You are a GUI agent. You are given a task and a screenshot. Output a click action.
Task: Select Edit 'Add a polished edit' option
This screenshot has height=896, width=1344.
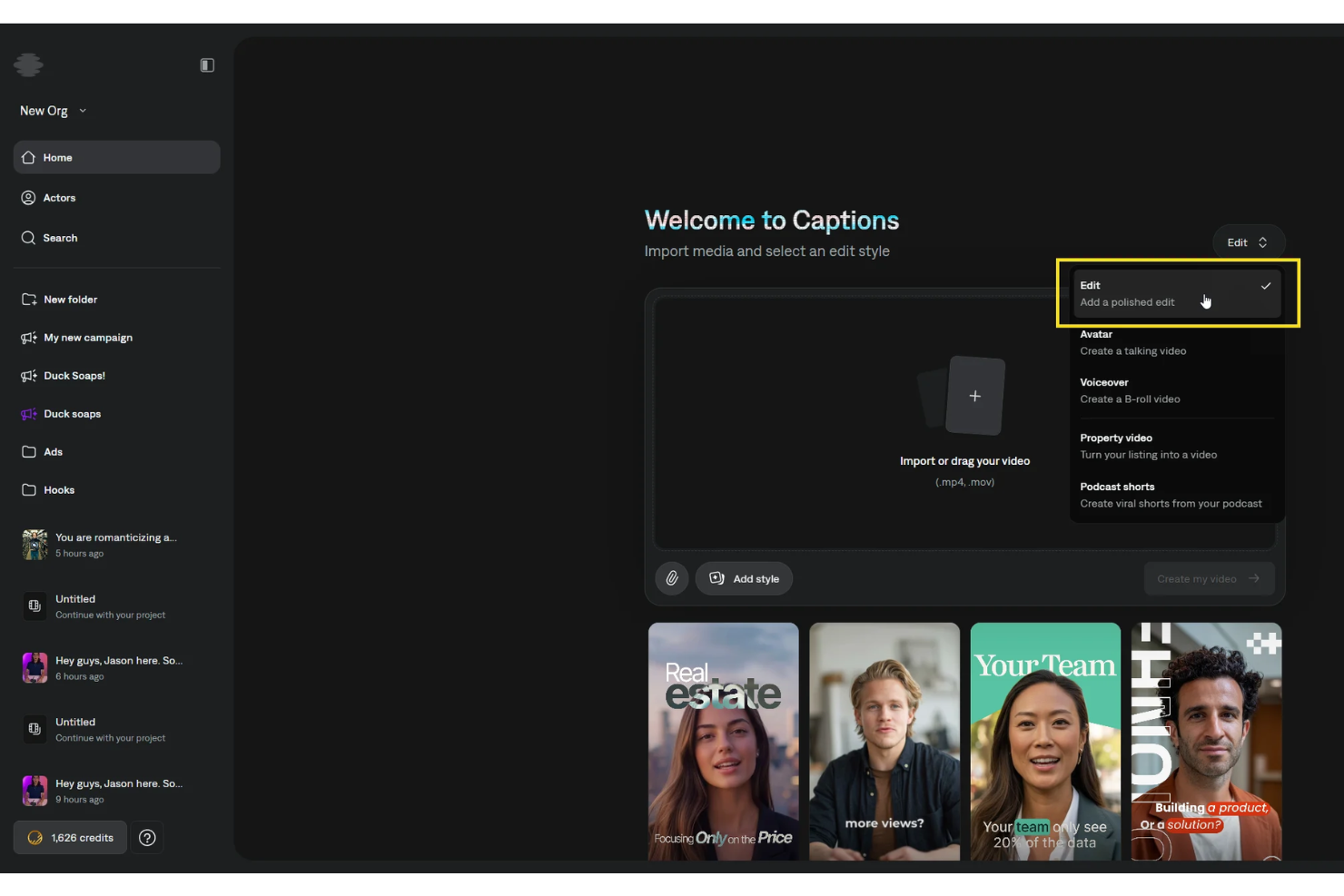[1177, 293]
